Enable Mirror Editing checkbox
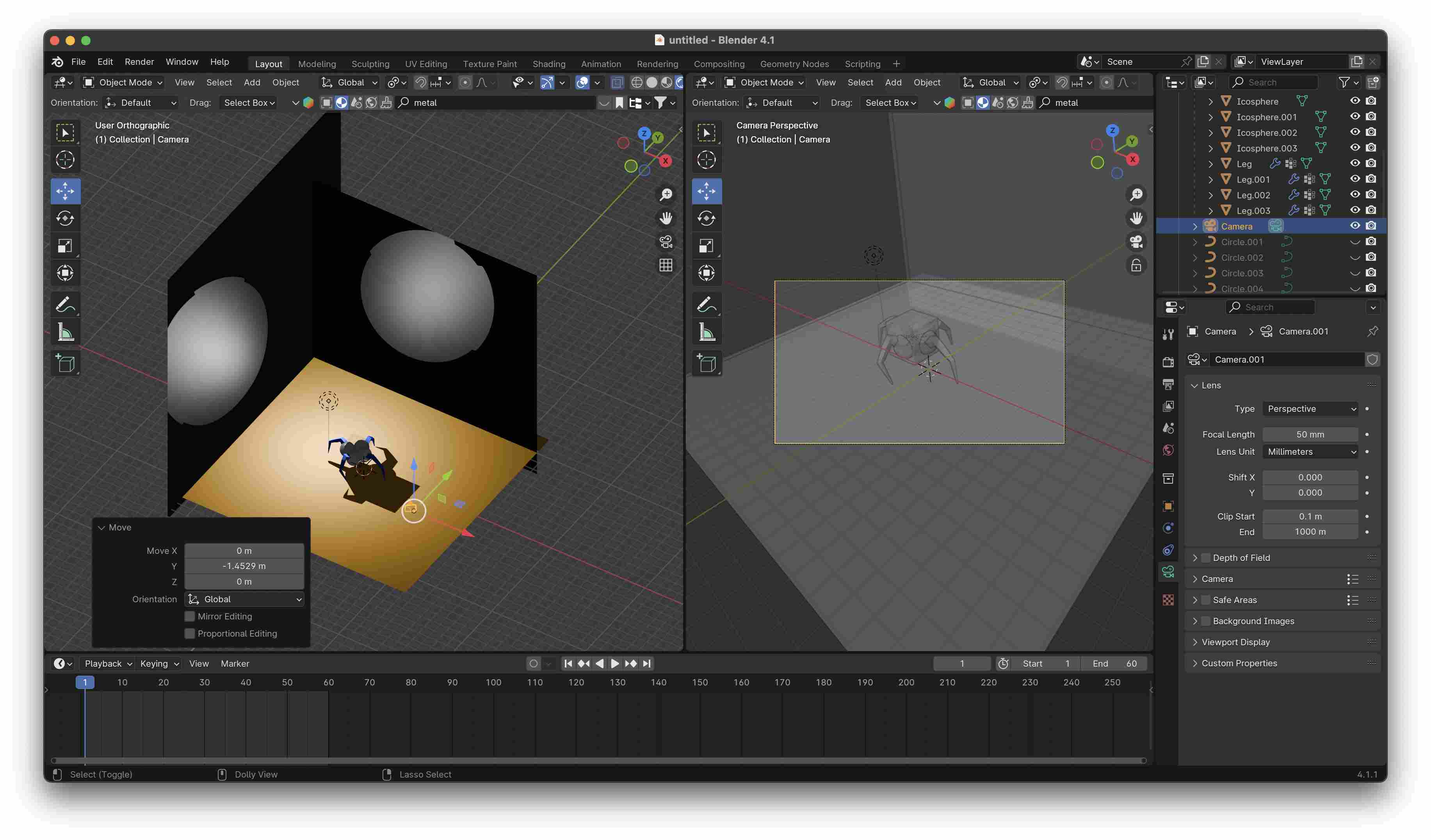The image size is (1431, 840). point(190,616)
